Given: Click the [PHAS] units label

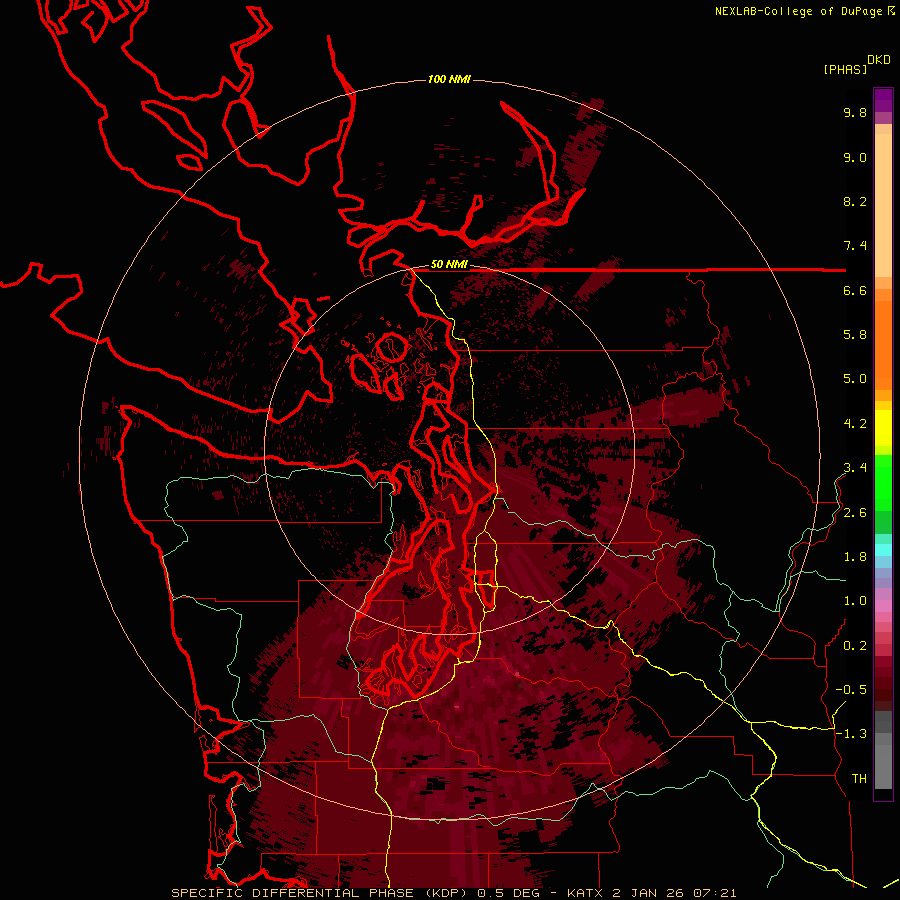Looking at the screenshot, I should [x=845, y=69].
